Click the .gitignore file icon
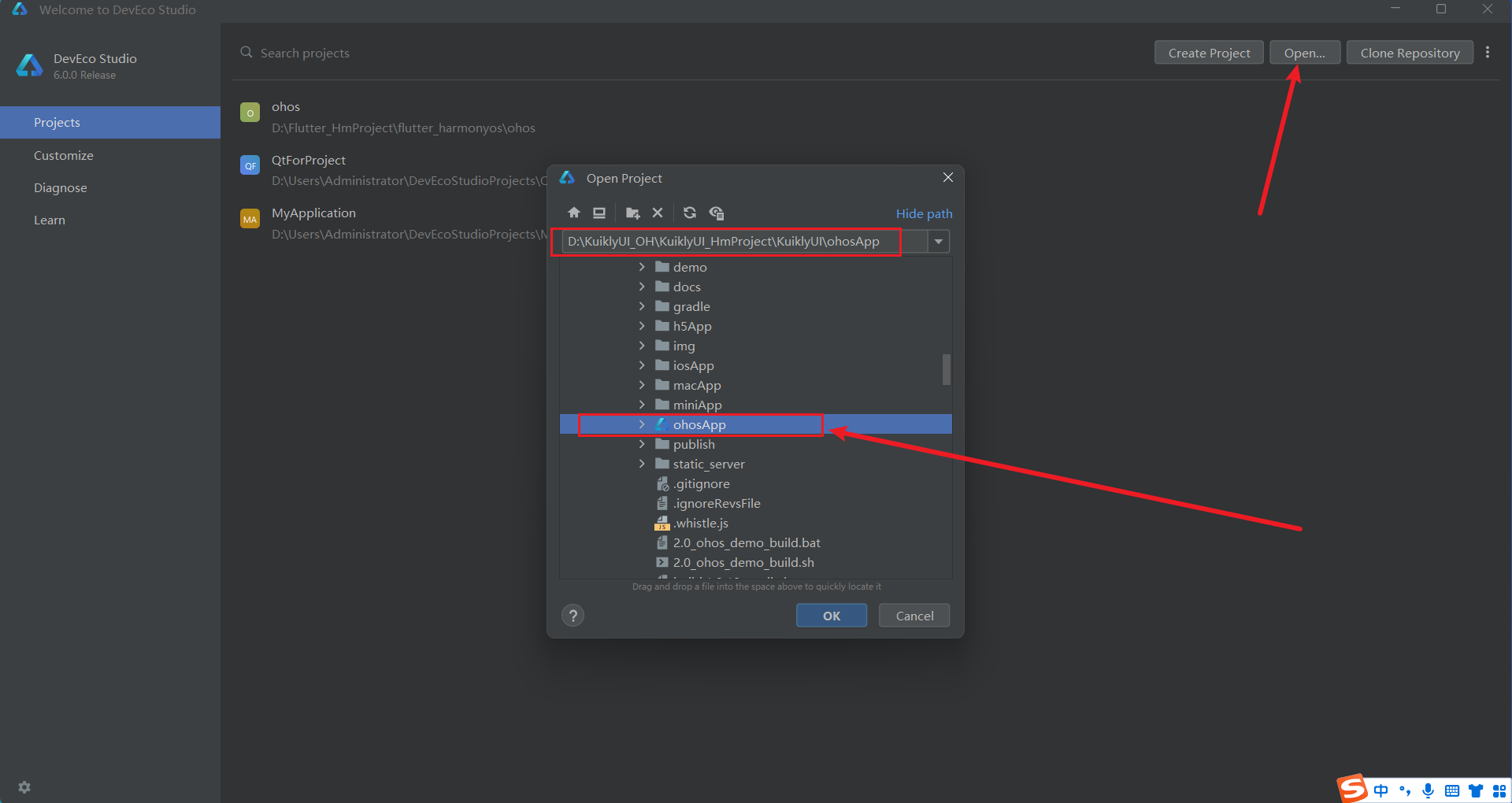This screenshot has width=1512, height=803. (x=662, y=483)
